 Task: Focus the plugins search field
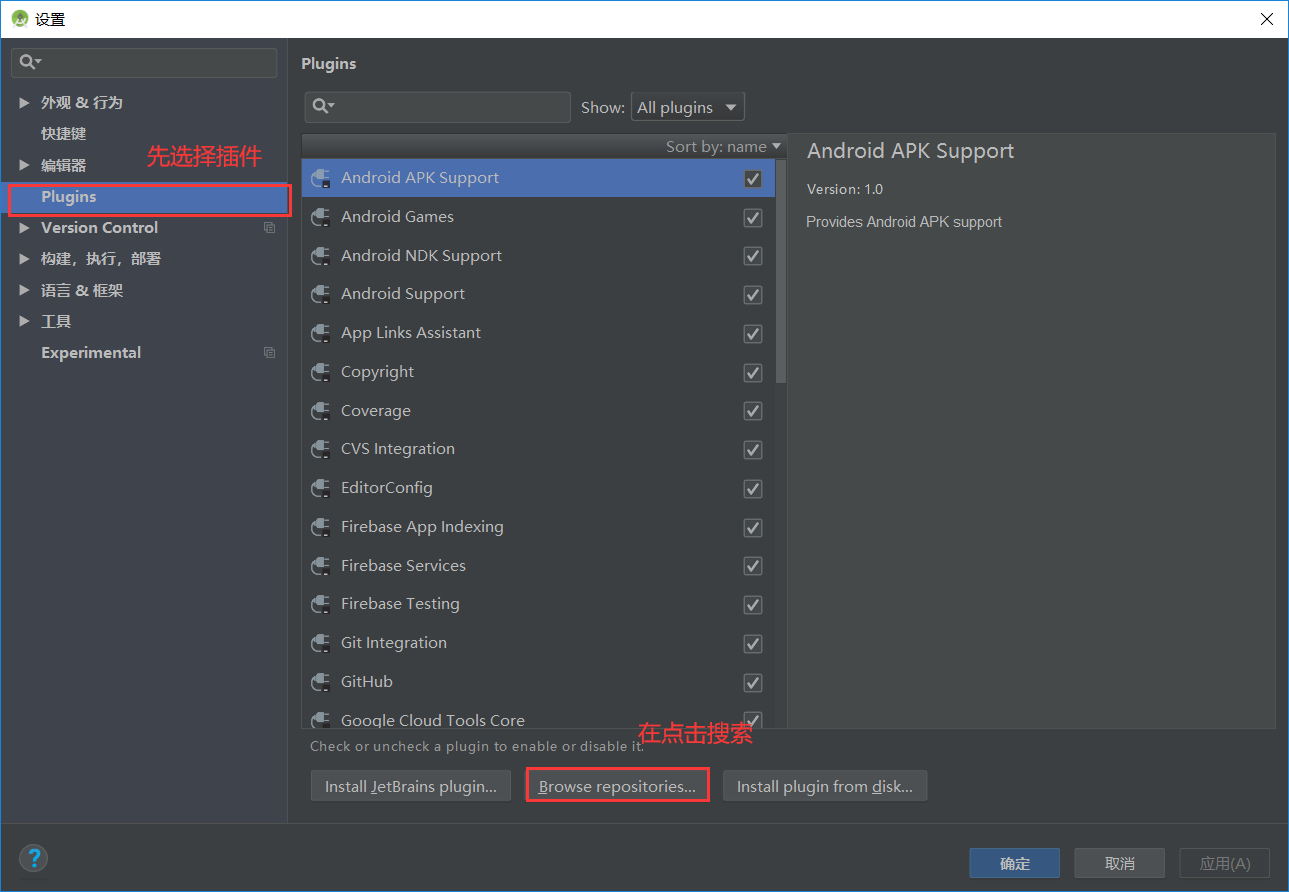437,107
